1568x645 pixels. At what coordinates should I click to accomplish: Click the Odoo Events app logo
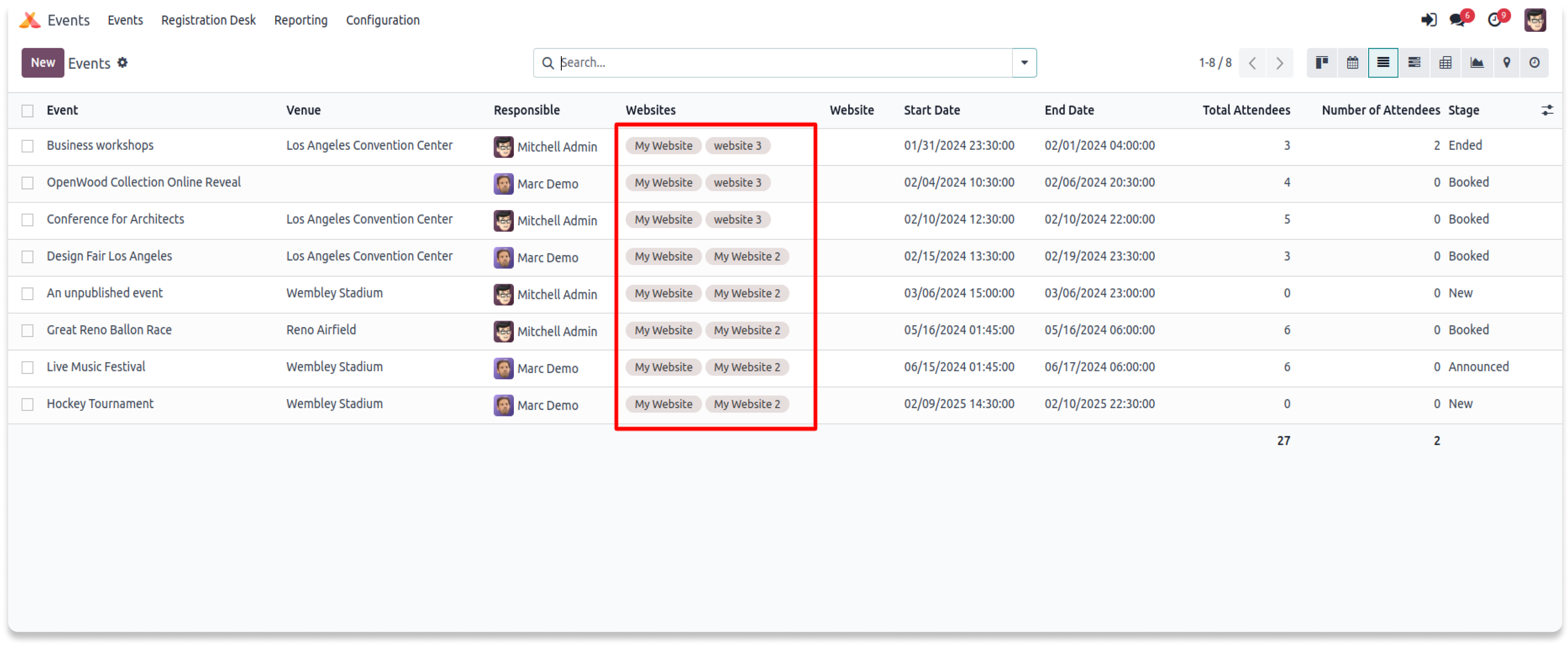click(x=29, y=20)
